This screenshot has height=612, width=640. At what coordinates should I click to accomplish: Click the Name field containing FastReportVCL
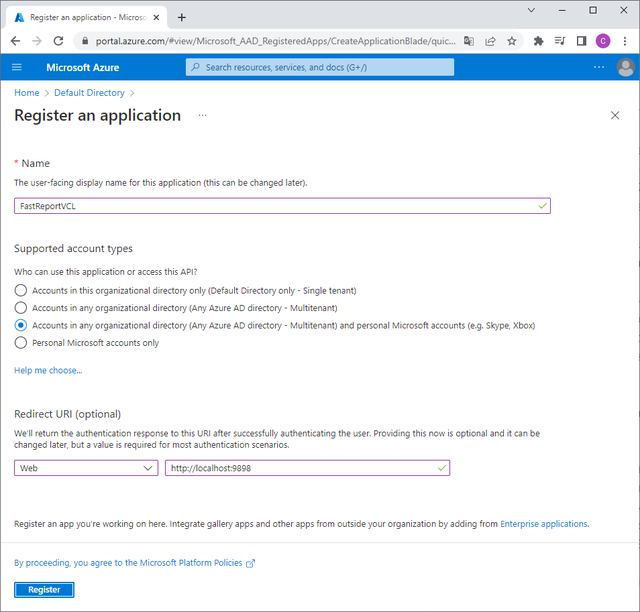[x=282, y=206]
